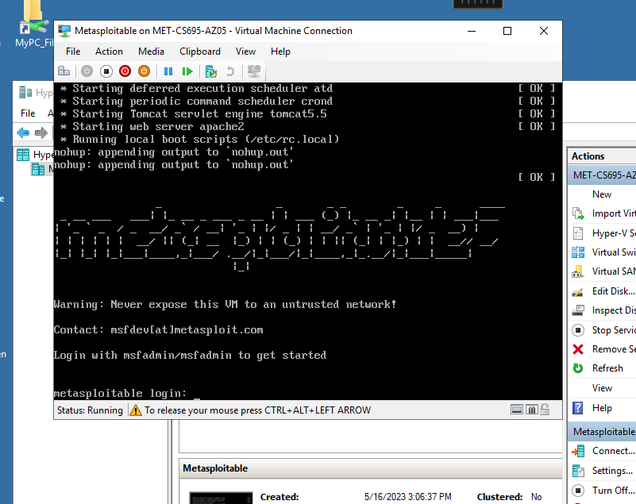Open the Media menu
Screen dimensions: 636x504
click(151, 51)
